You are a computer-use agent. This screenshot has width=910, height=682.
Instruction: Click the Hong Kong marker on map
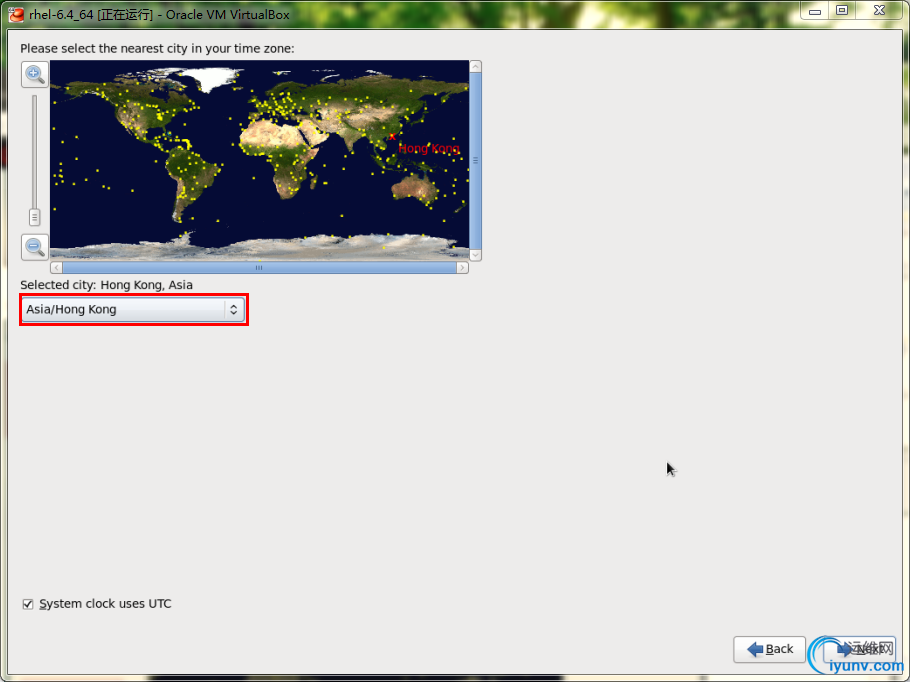point(392,136)
